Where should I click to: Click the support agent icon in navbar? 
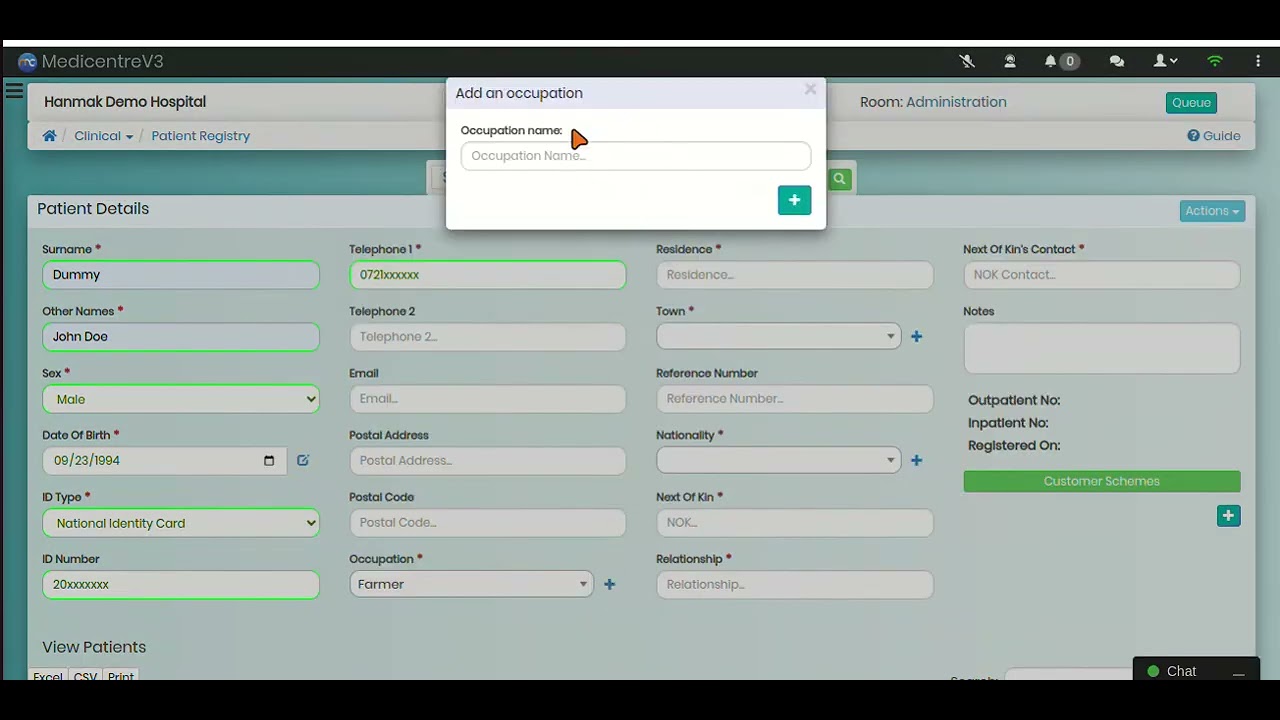(x=1010, y=61)
